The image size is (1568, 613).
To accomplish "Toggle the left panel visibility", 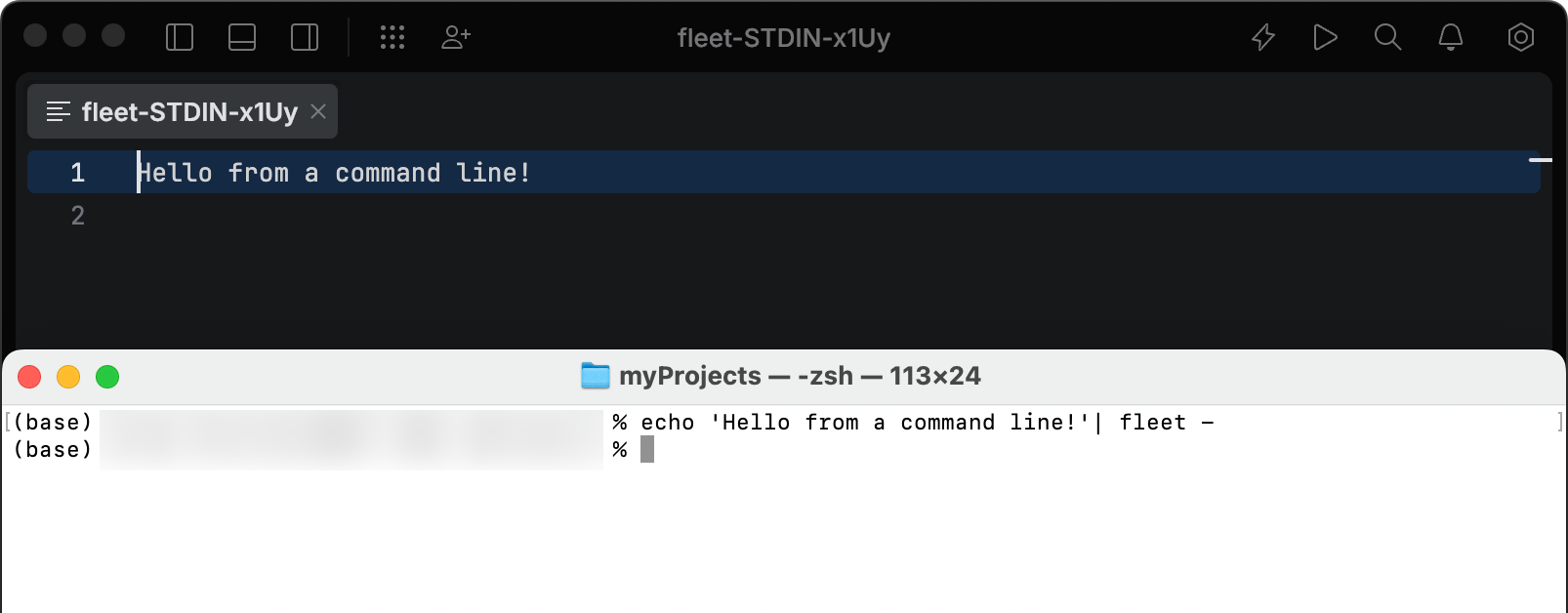I will click(180, 38).
